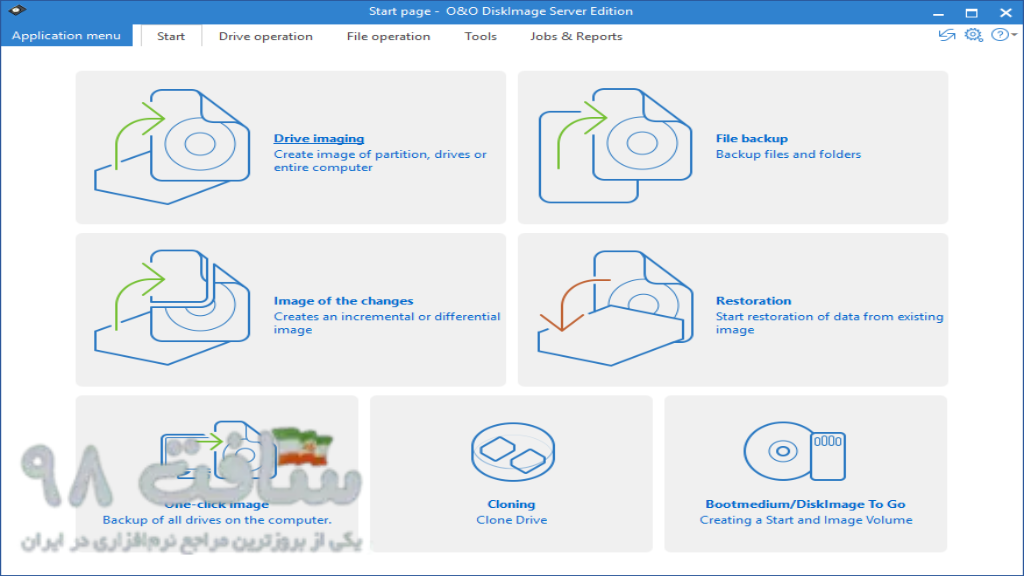Expand the help dropdown arrow

point(1014,35)
